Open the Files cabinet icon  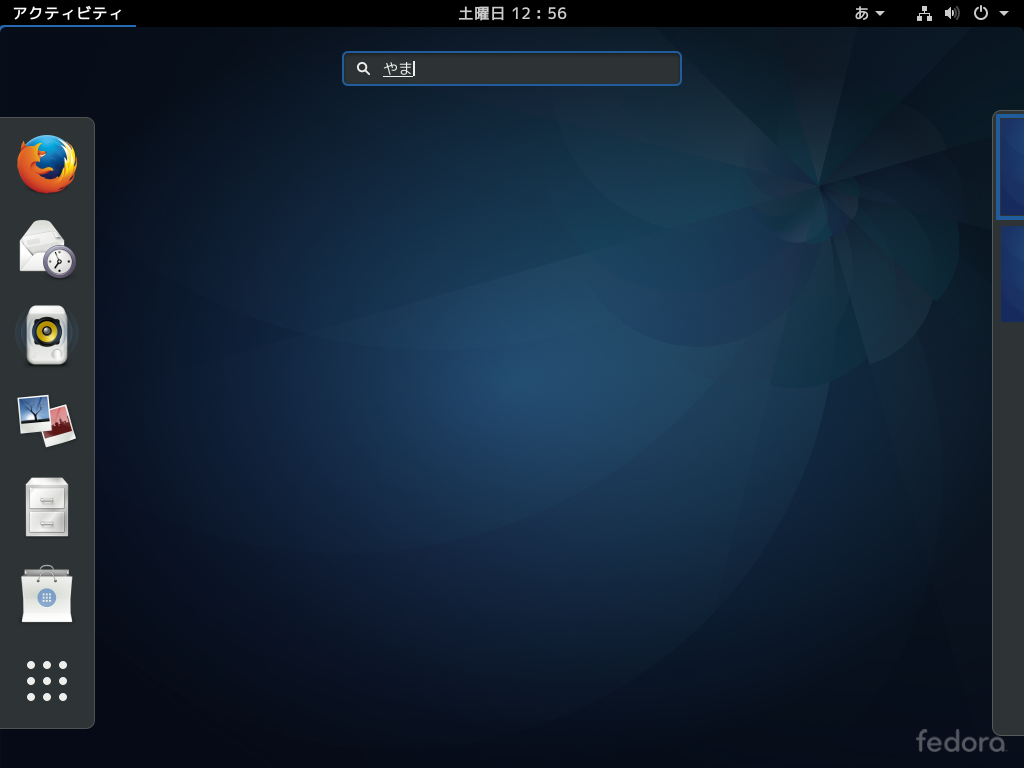tap(47, 507)
